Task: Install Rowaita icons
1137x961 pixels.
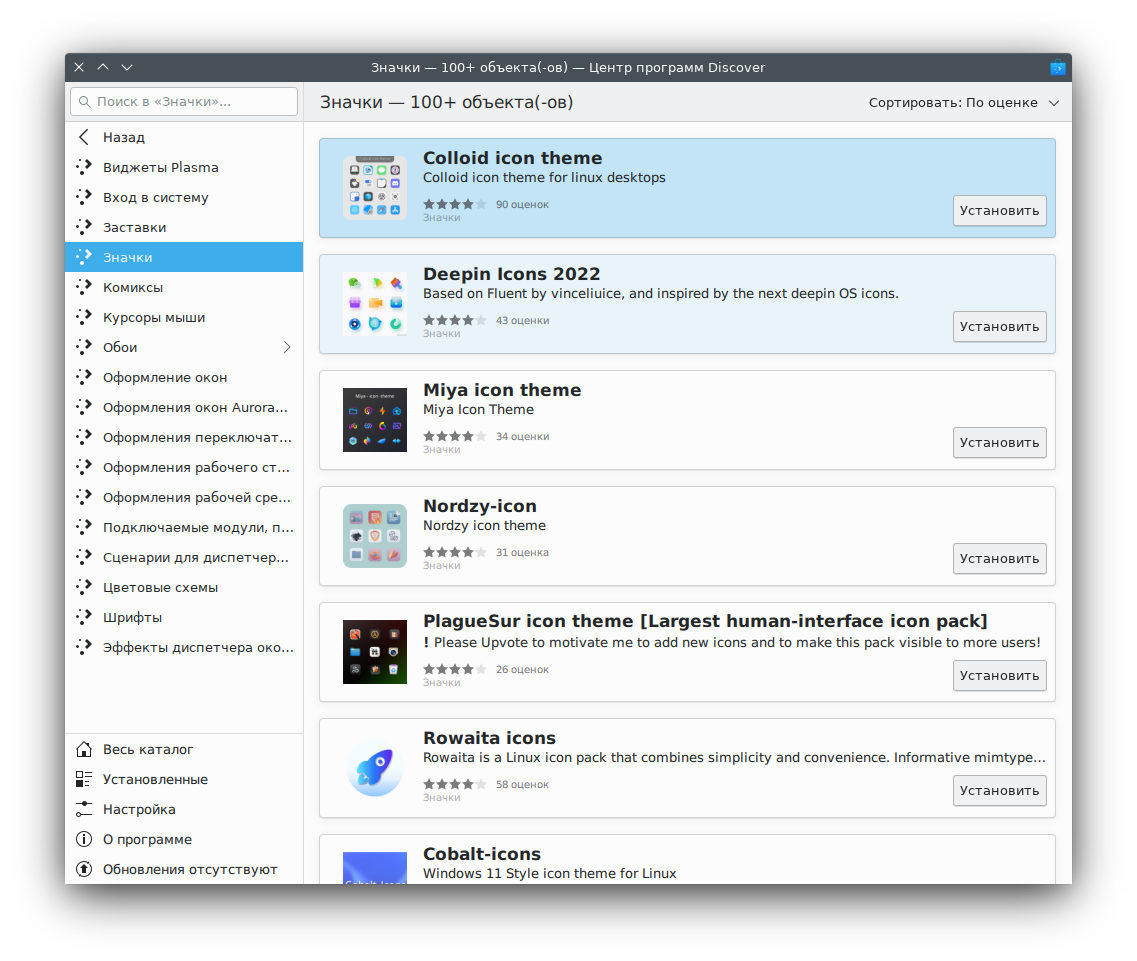Action: point(999,791)
